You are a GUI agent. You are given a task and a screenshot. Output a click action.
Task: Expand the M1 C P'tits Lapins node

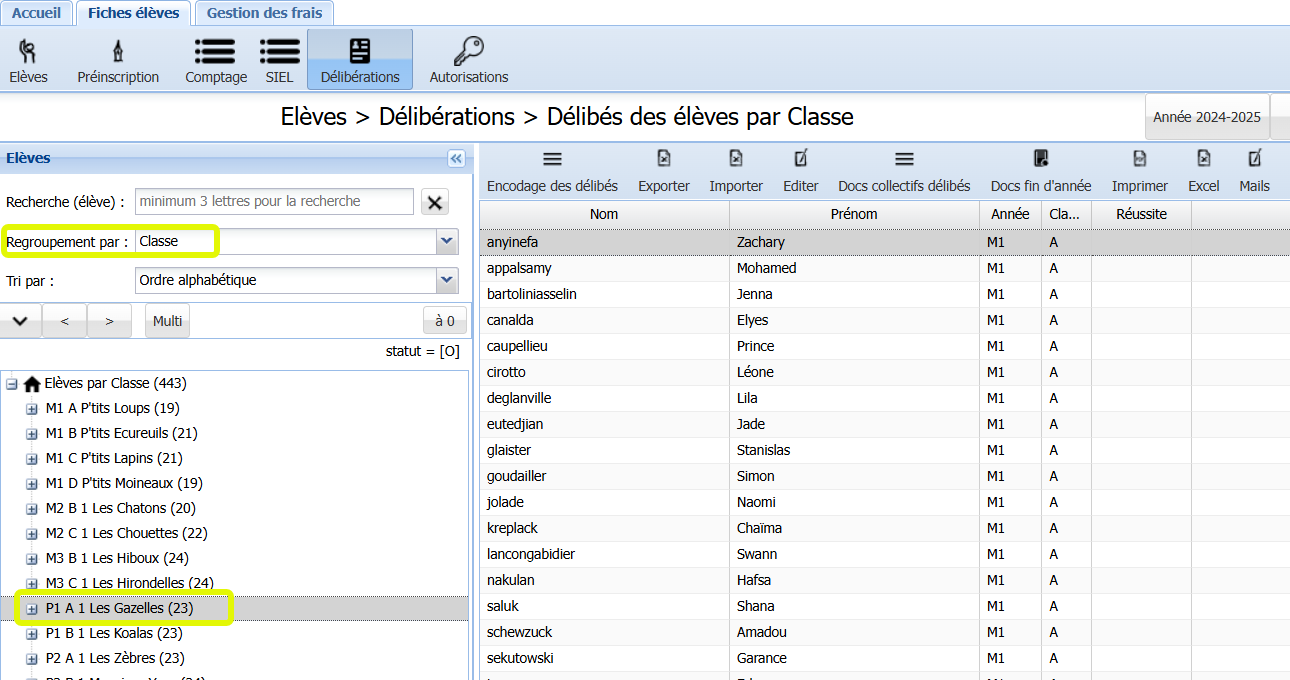pos(32,459)
